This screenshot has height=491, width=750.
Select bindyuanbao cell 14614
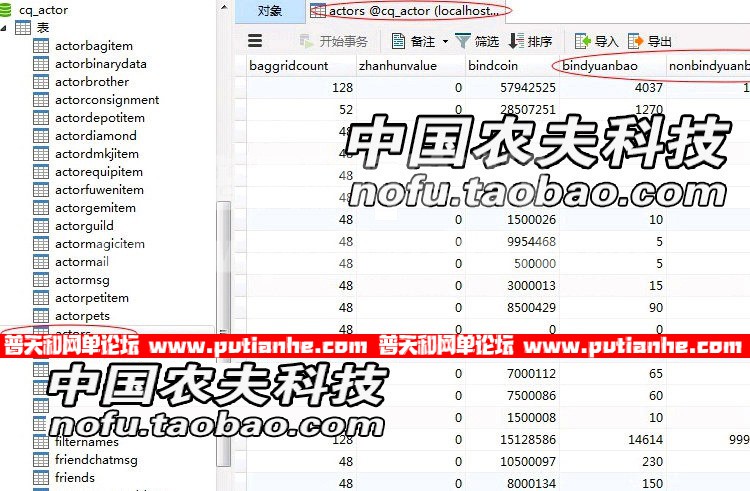(x=613, y=440)
